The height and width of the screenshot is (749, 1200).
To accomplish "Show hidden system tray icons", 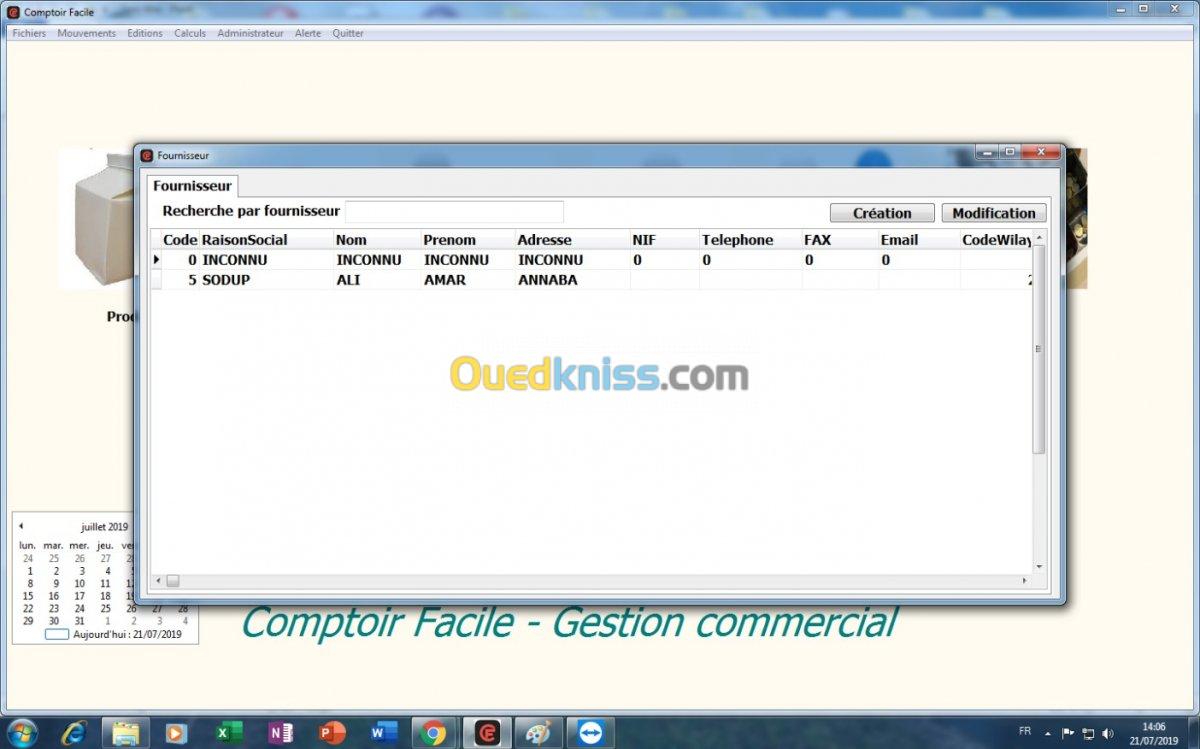I will pos(1047,733).
